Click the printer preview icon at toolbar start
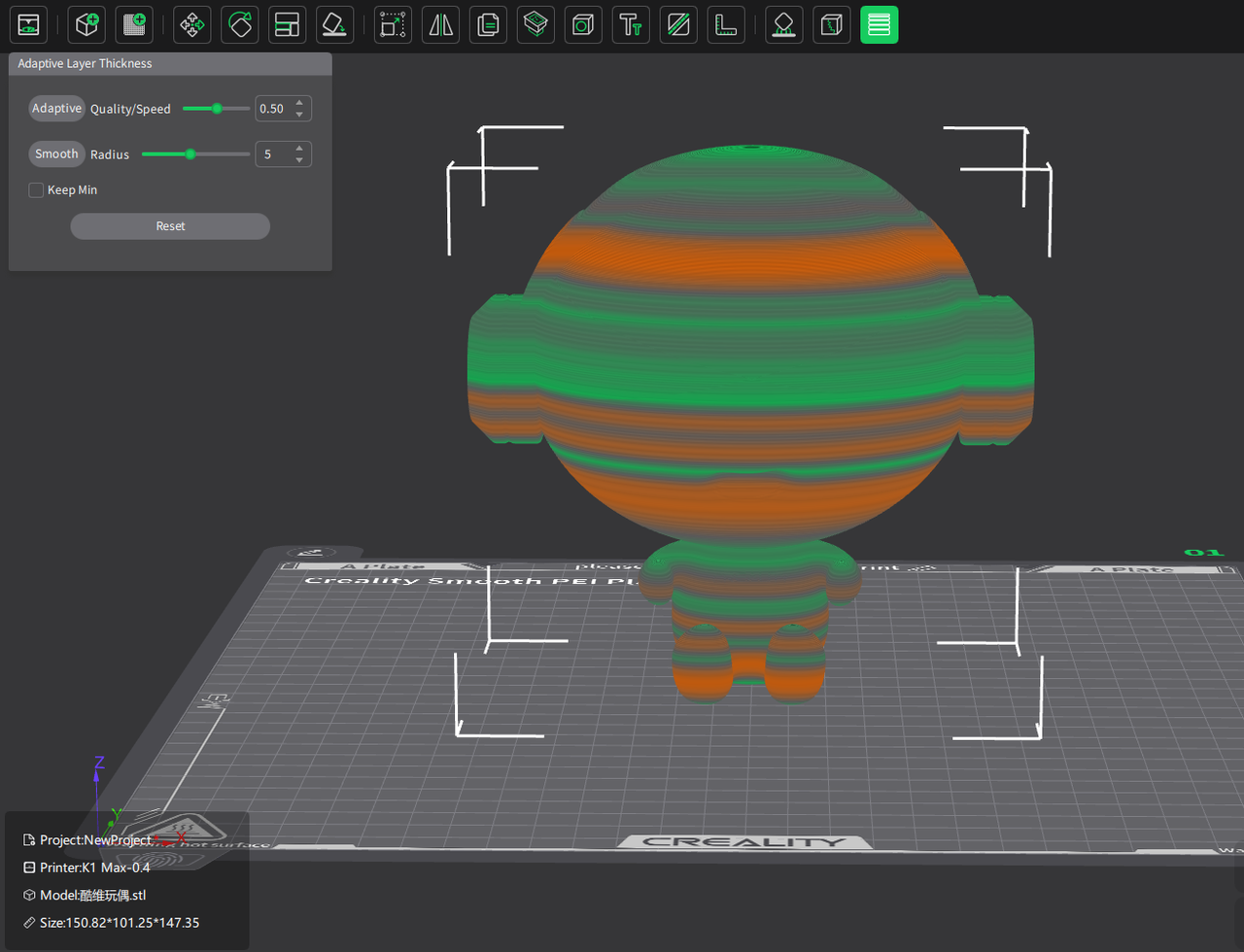This screenshot has height=952, width=1244. point(29,24)
